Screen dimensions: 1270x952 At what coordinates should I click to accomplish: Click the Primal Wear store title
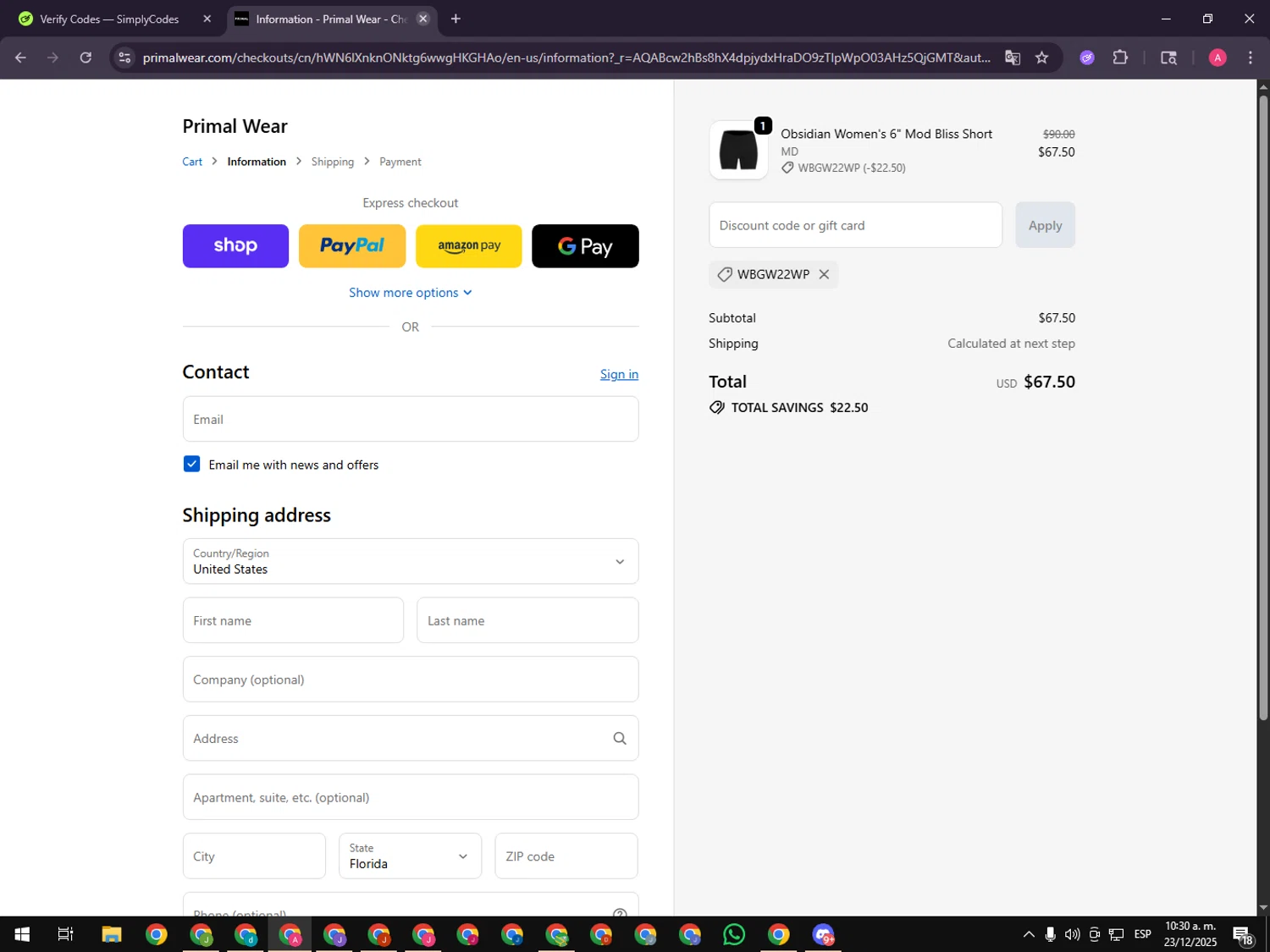(235, 126)
